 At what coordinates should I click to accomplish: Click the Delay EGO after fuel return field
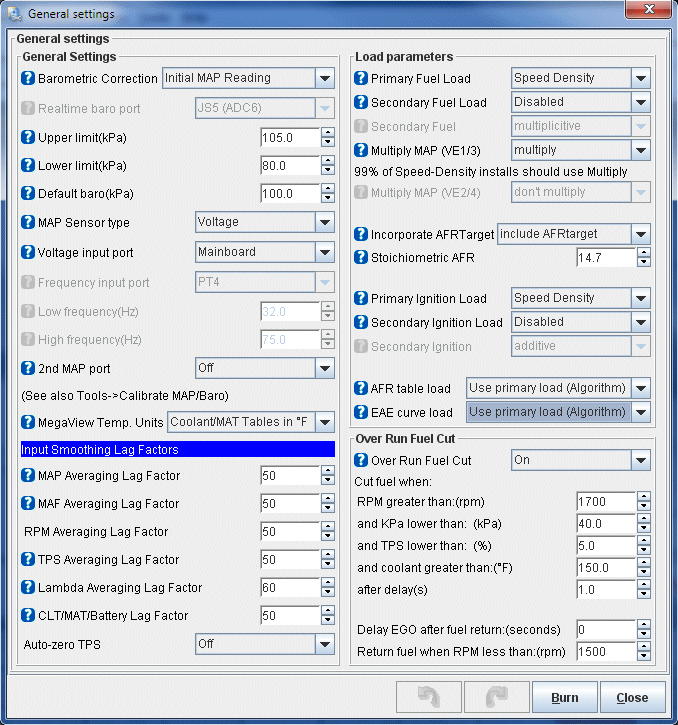606,630
